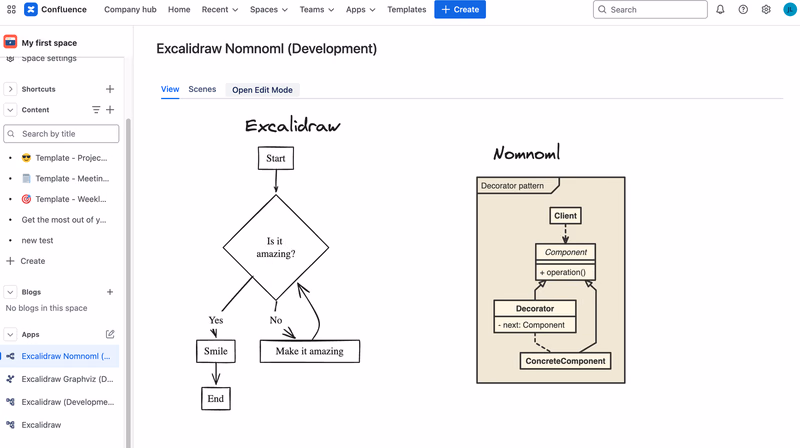Click ConcreteComponent node in diagram
Screen dimensions: 800x448
pos(565,361)
